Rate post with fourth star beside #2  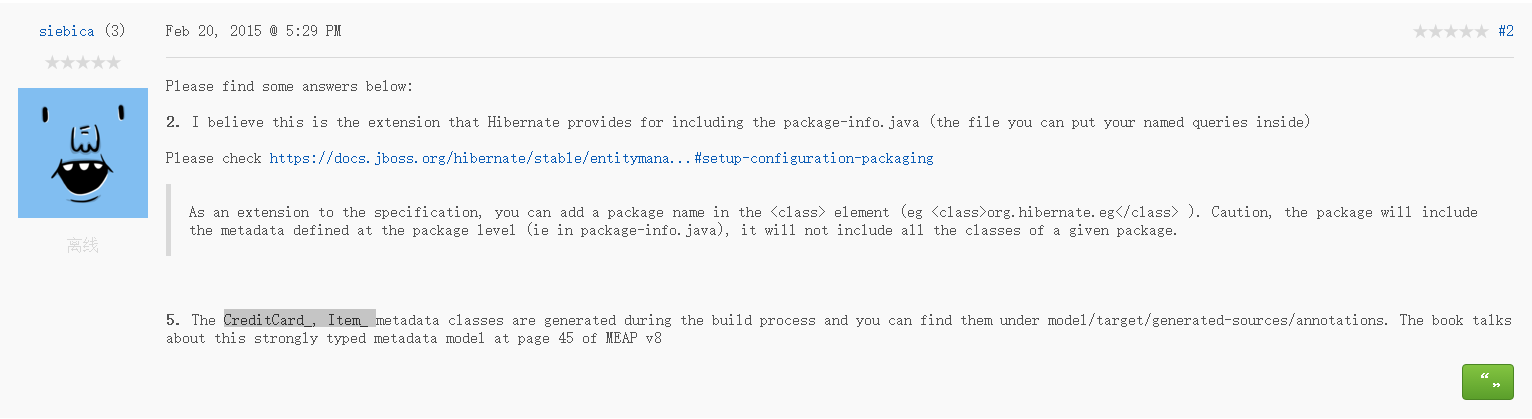coord(1466,32)
